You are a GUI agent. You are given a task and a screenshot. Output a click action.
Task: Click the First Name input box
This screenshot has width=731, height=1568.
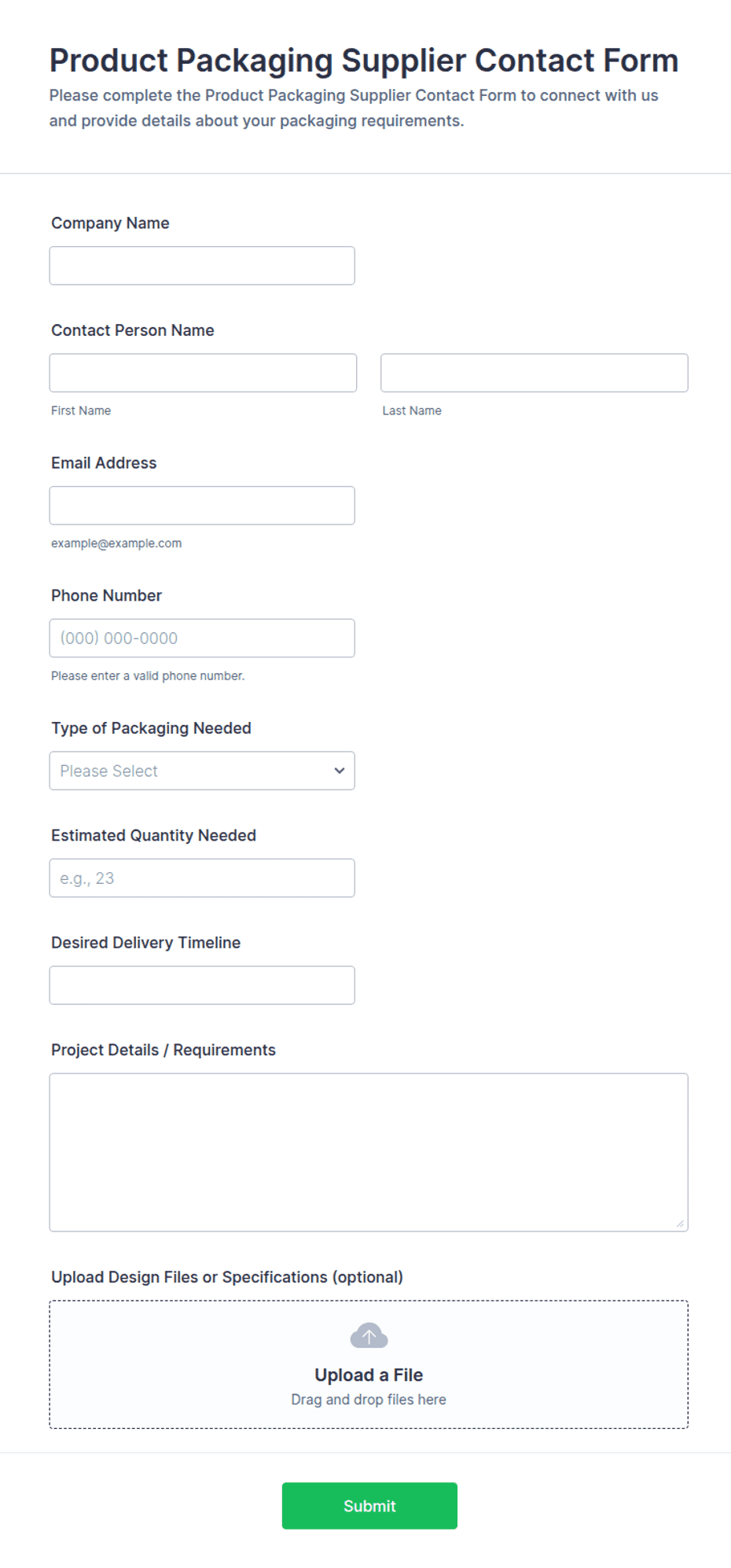203,373
